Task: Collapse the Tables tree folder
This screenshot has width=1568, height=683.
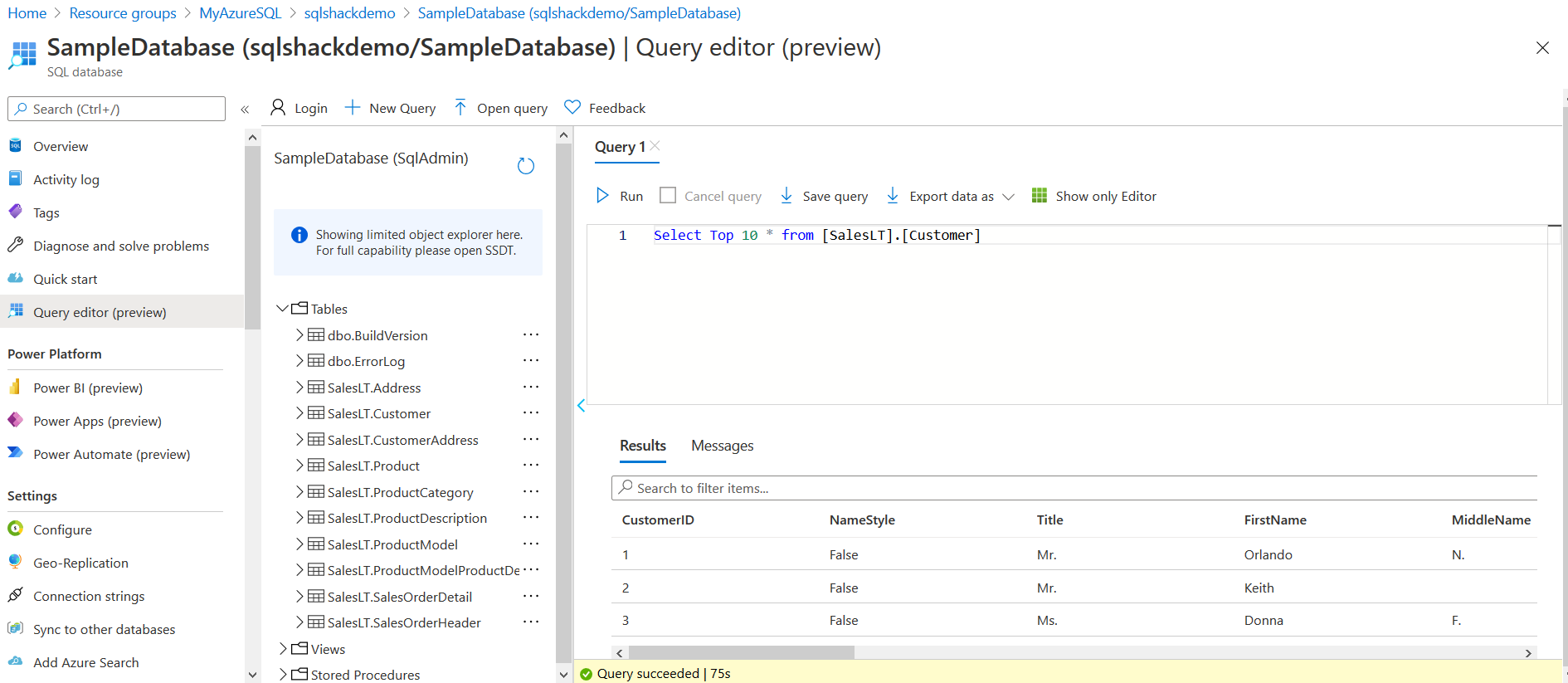Action: point(283,309)
